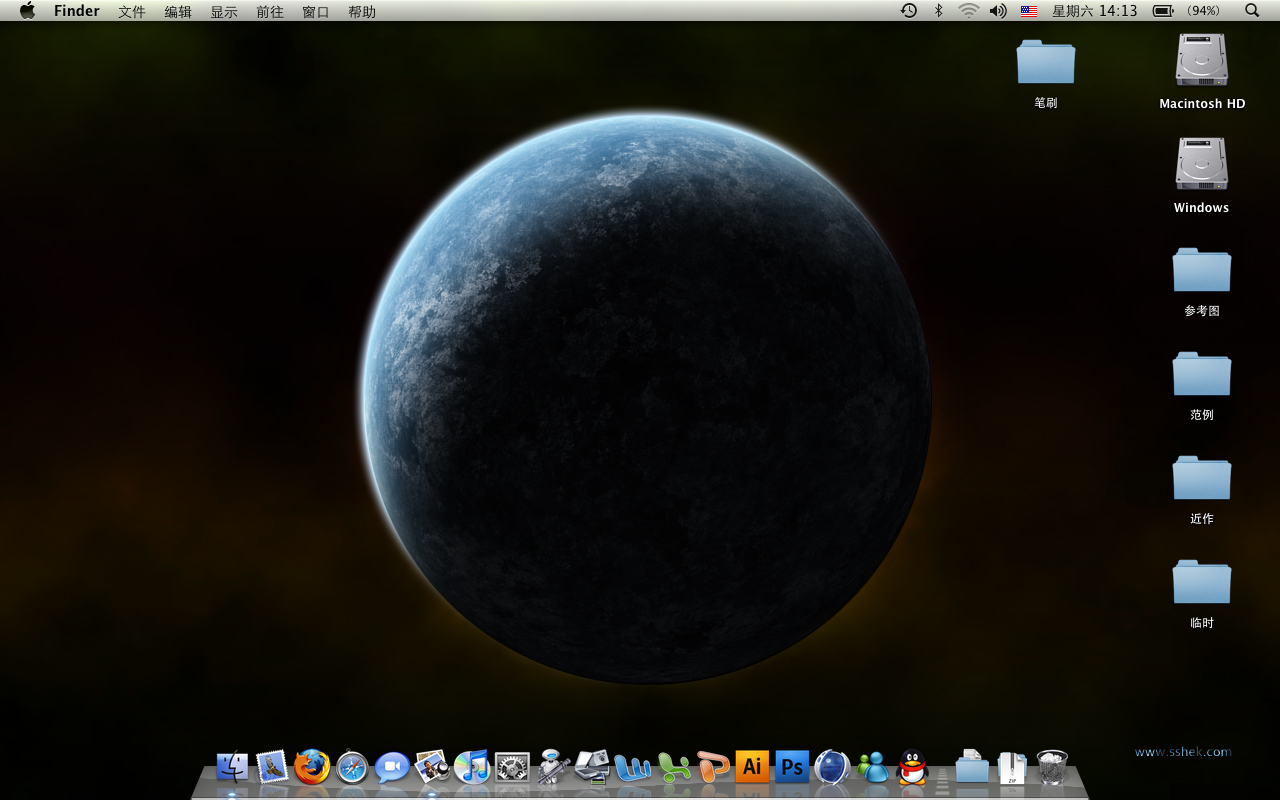This screenshot has width=1280, height=800.
Task: Launch Automator robot icon
Action: pyautogui.click(x=552, y=767)
